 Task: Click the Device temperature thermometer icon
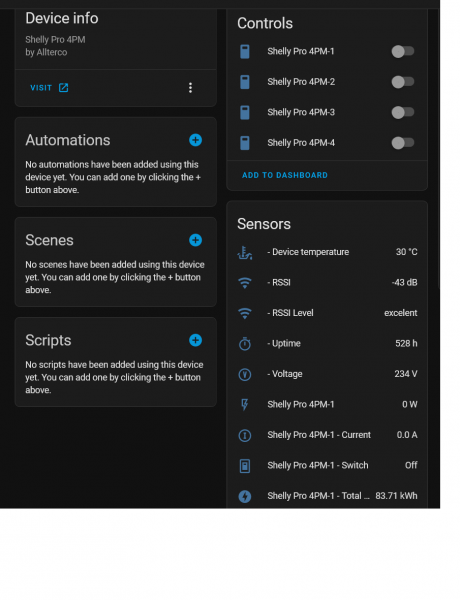(245, 253)
